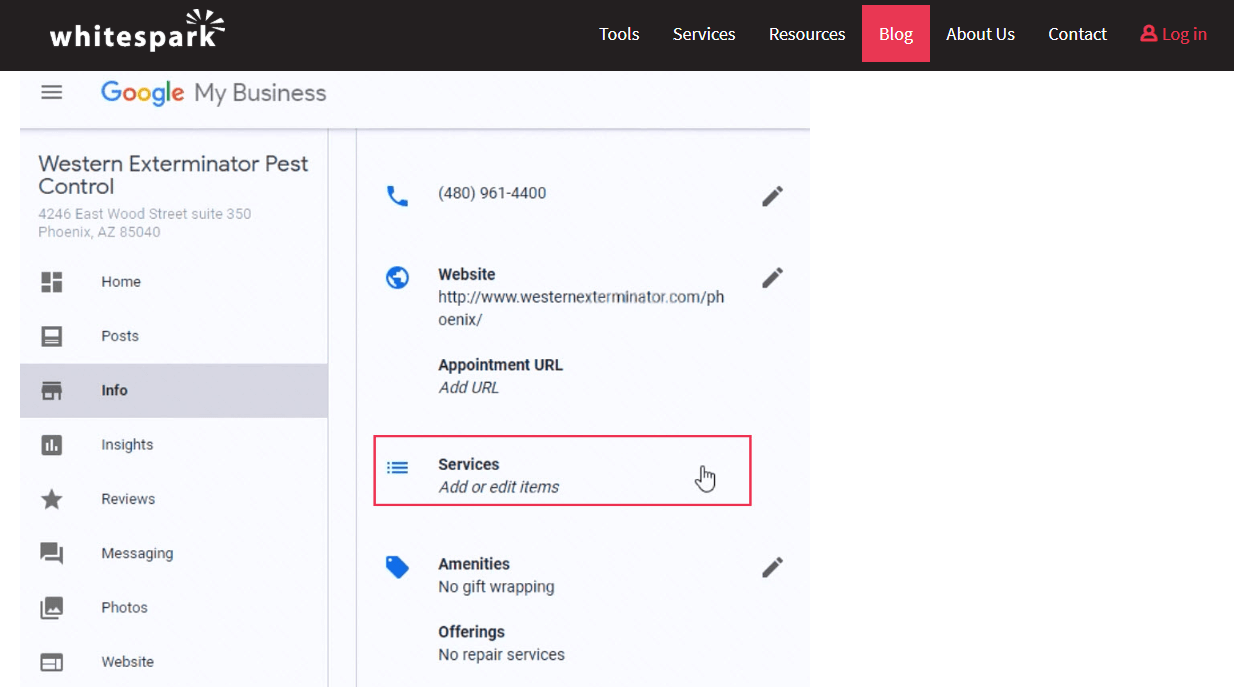
Task: Open the About Us page
Action: click(x=980, y=34)
